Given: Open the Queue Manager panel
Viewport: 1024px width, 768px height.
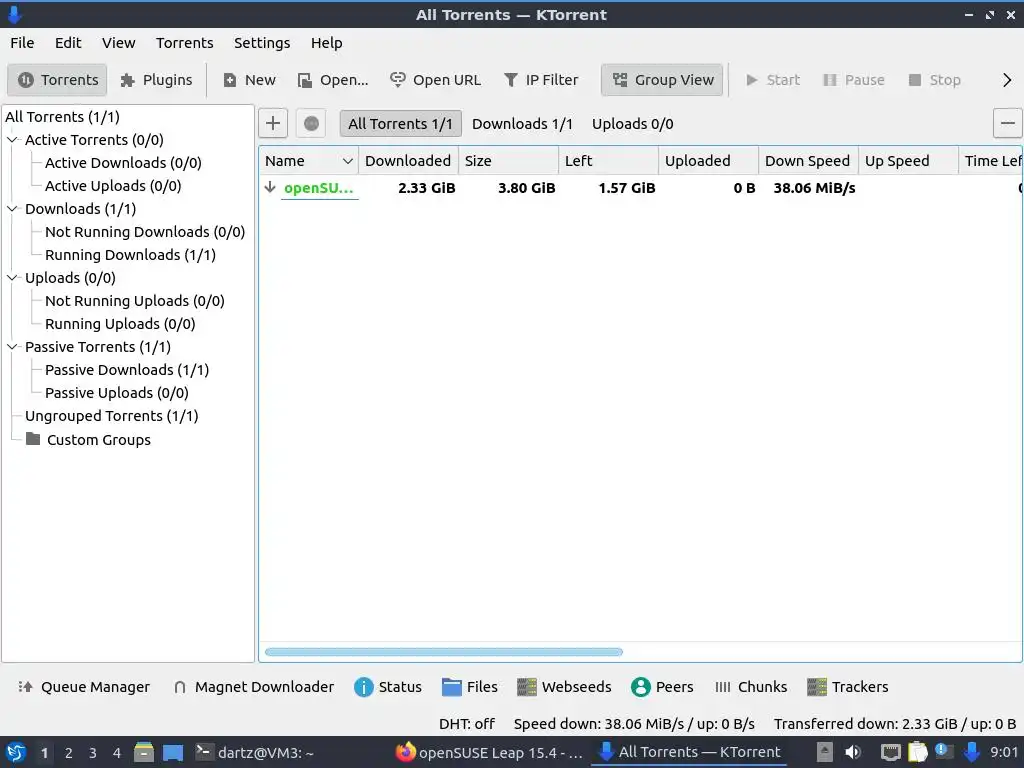Looking at the screenshot, I should pos(84,687).
